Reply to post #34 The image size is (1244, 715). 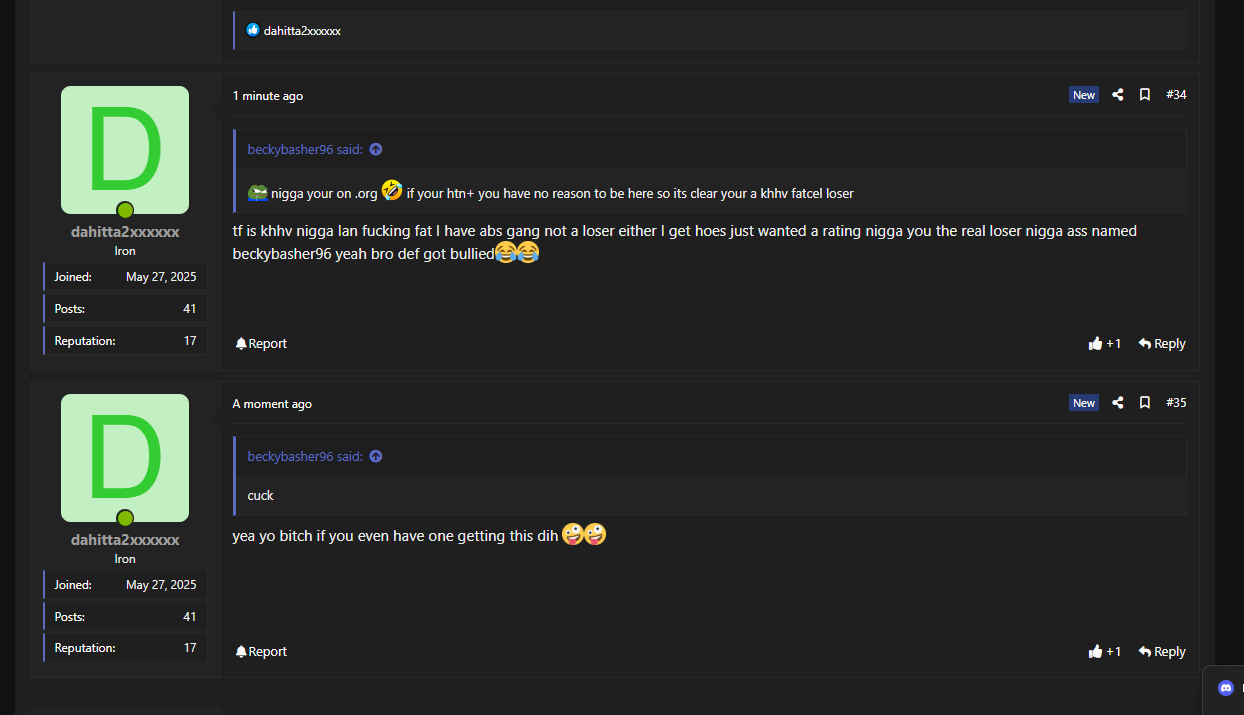pos(1161,343)
